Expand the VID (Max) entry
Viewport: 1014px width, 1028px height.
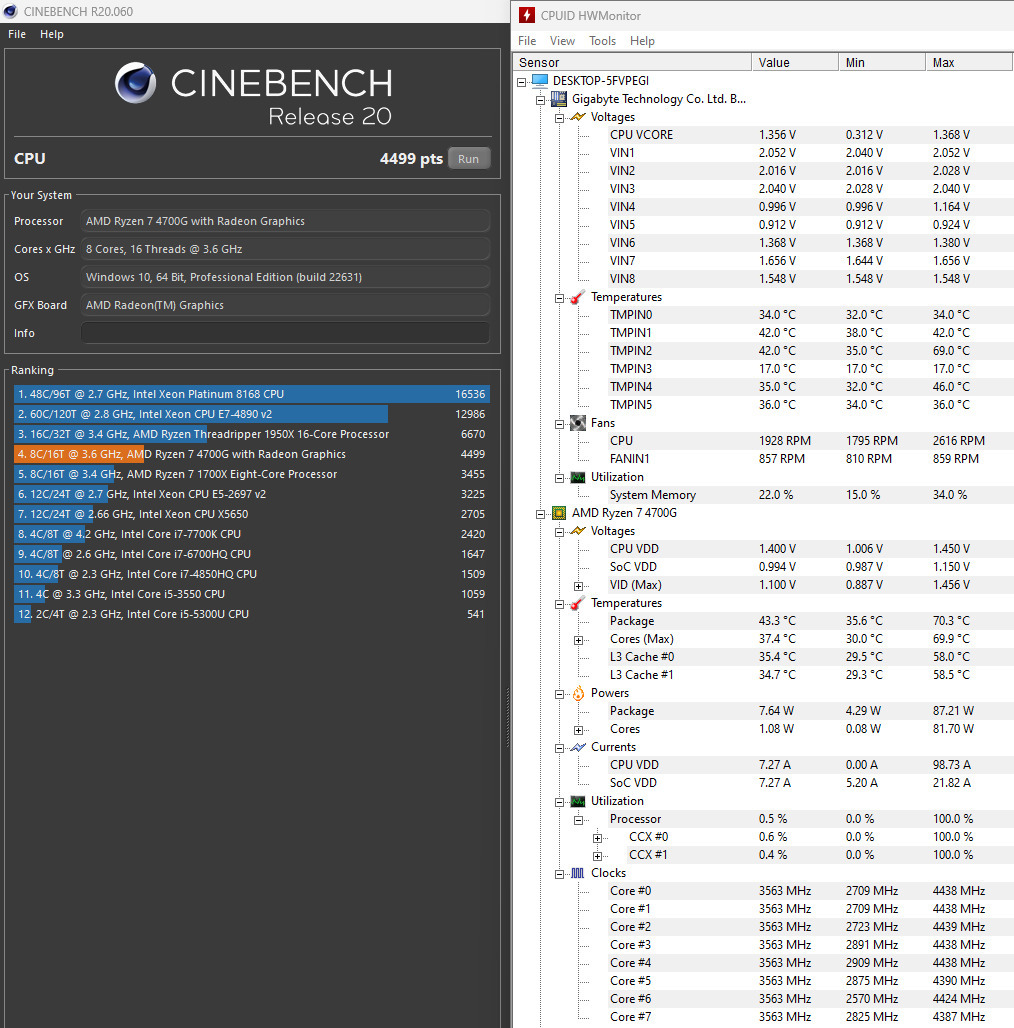tap(578, 586)
